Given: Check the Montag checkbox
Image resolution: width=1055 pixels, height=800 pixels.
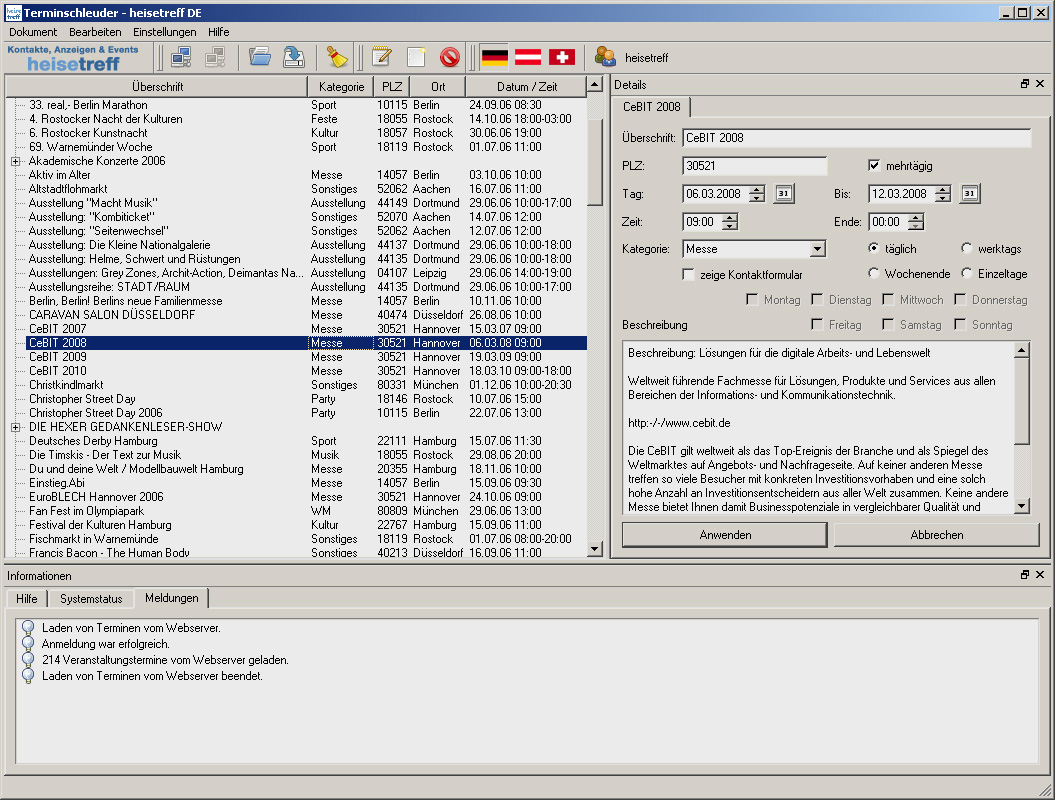Looking at the screenshot, I should click(752, 299).
